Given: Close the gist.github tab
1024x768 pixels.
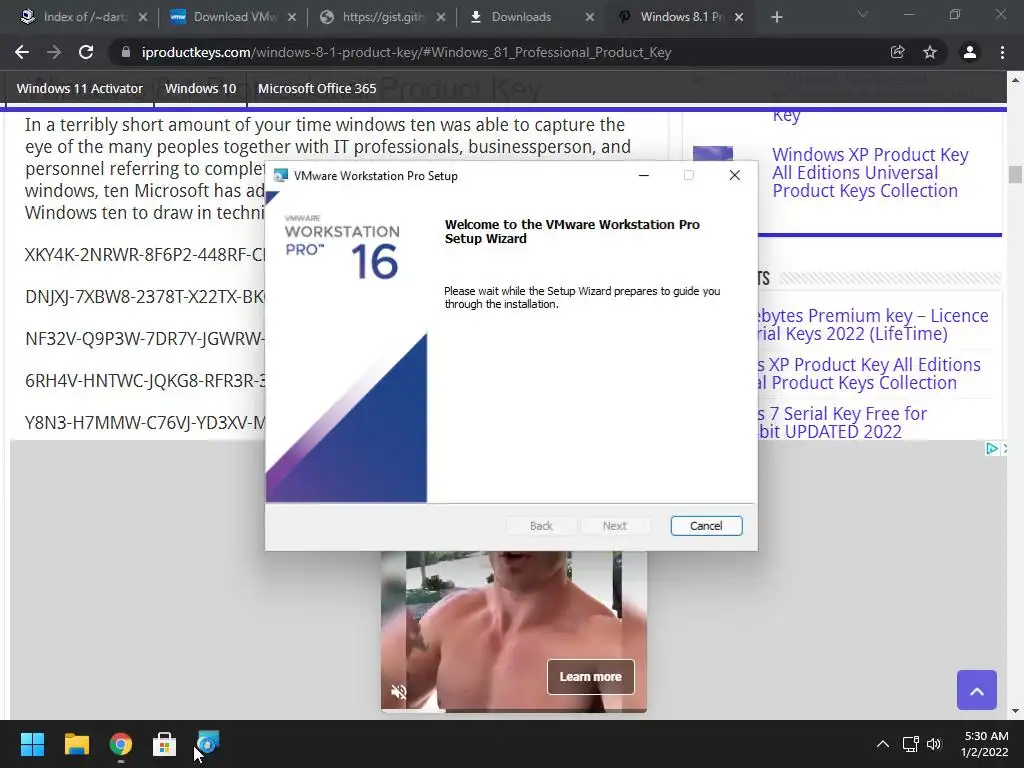Looking at the screenshot, I should point(441,17).
